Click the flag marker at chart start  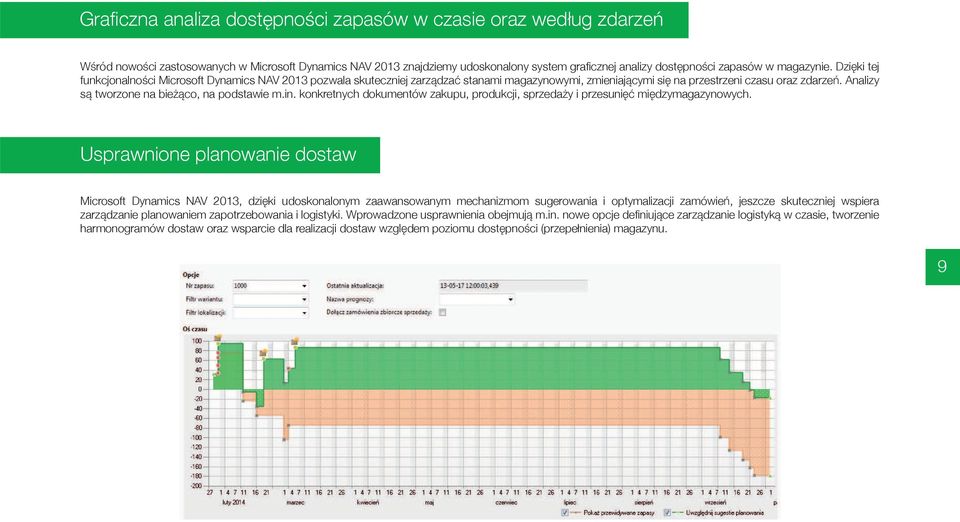217,338
